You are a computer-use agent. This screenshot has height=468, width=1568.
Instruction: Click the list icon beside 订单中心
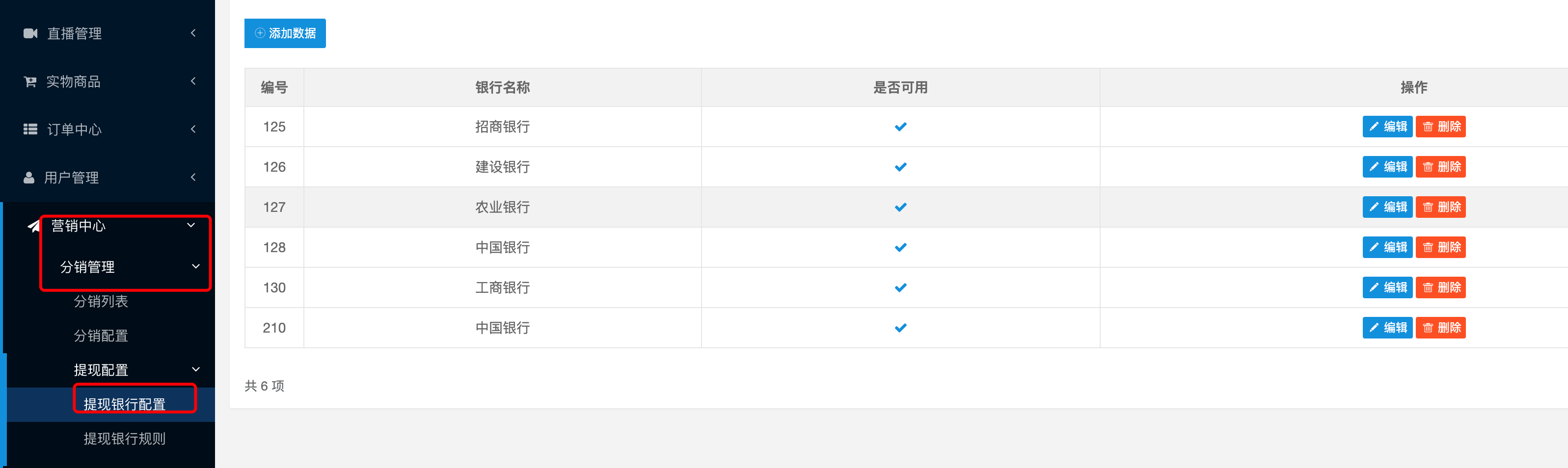click(x=30, y=130)
